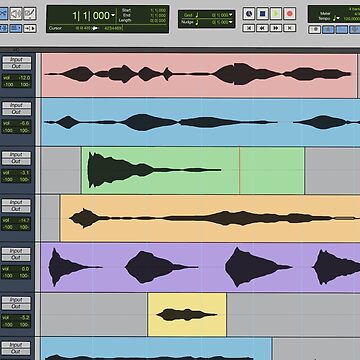This screenshot has height=360, width=360.
Task: Select the orange audio clip
Action: [x=210, y=218]
